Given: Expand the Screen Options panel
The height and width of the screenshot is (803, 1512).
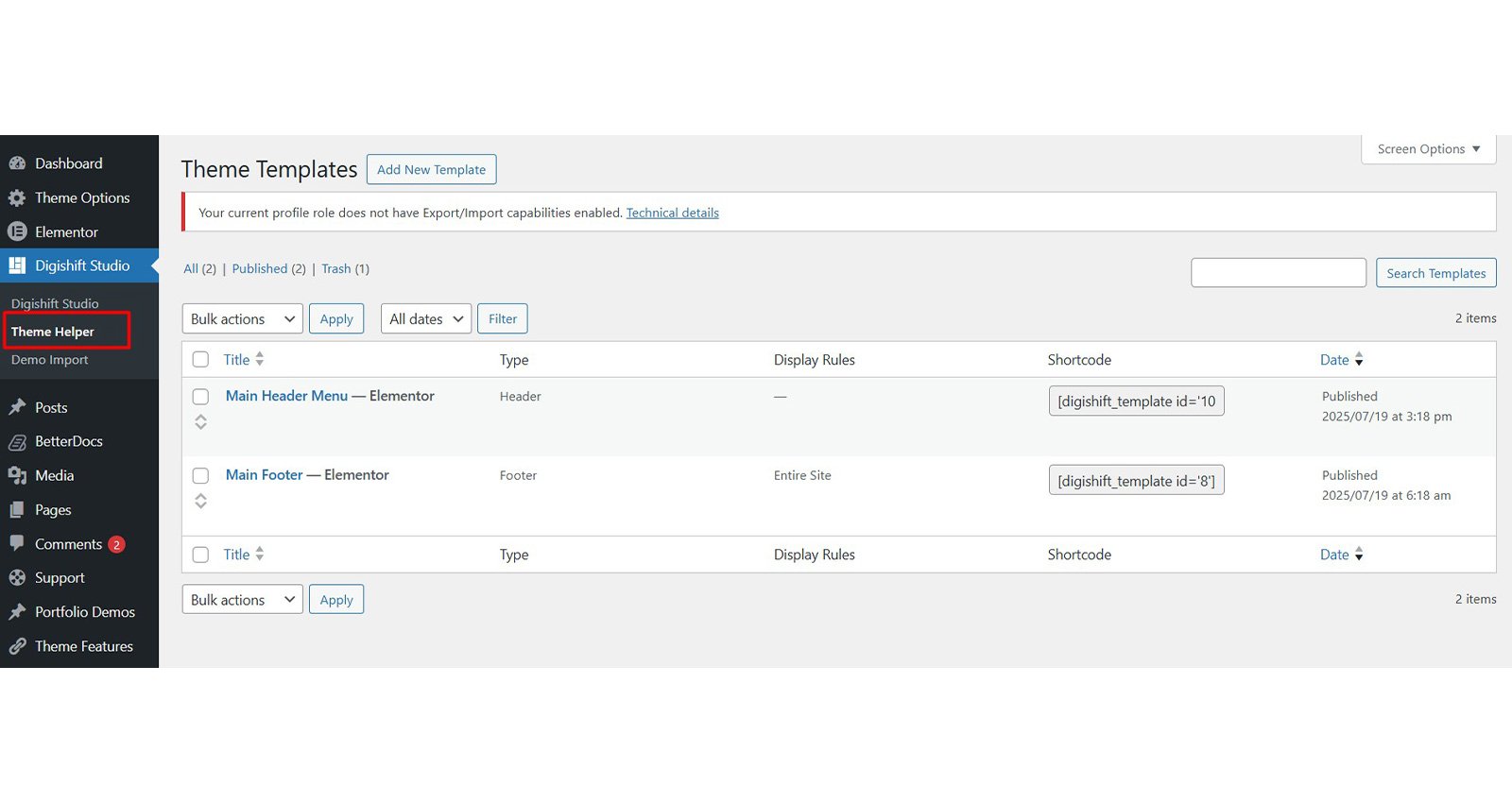Looking at the screenshot, I should coord(1428,149).
